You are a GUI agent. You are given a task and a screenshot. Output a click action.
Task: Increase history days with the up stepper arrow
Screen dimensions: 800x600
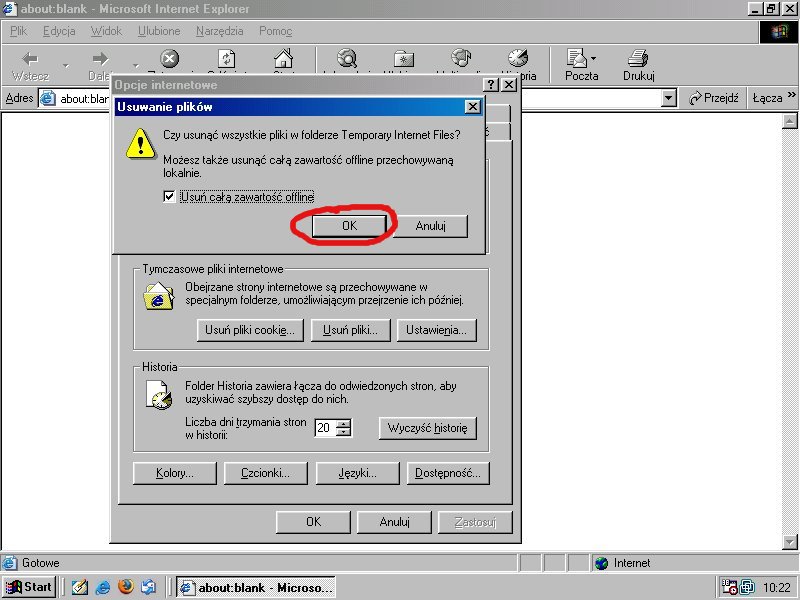click(x=344, y=423)
